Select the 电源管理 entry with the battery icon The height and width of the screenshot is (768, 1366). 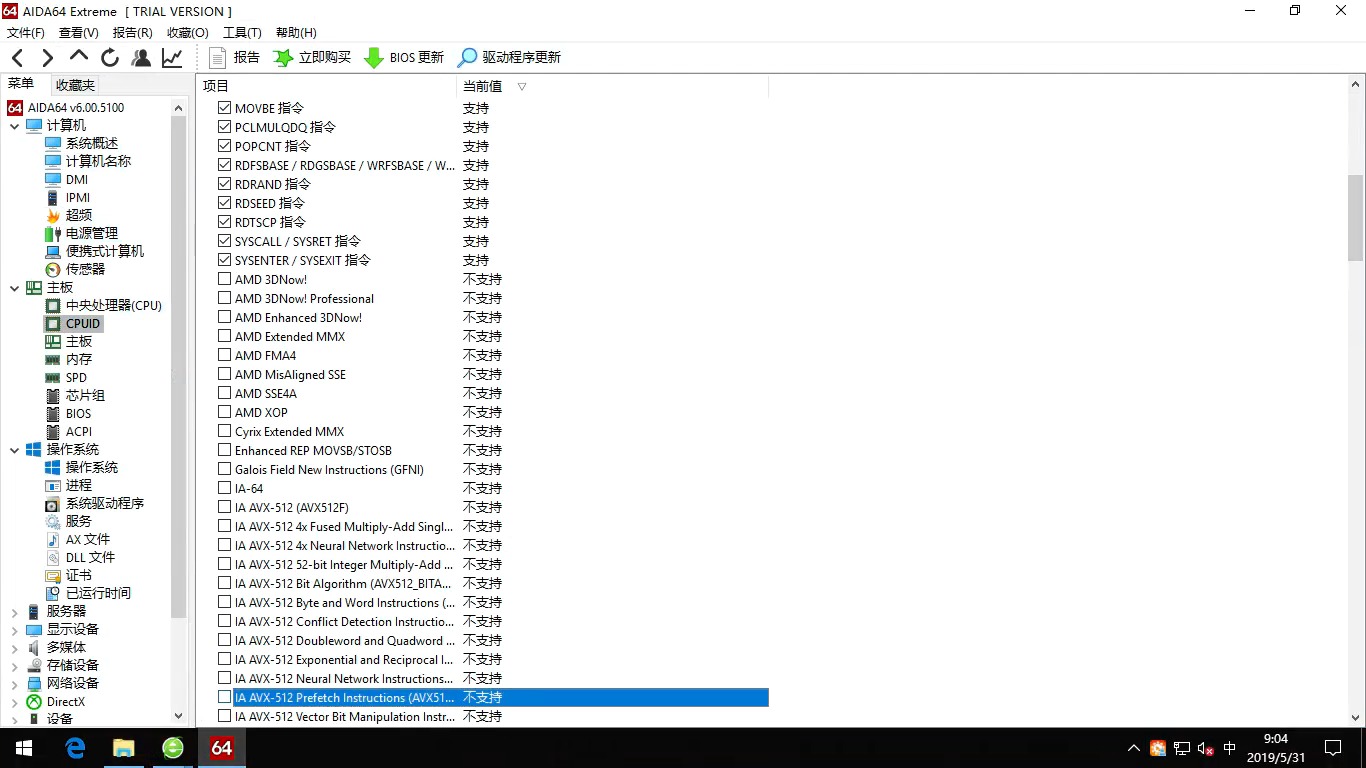(81, 233)
